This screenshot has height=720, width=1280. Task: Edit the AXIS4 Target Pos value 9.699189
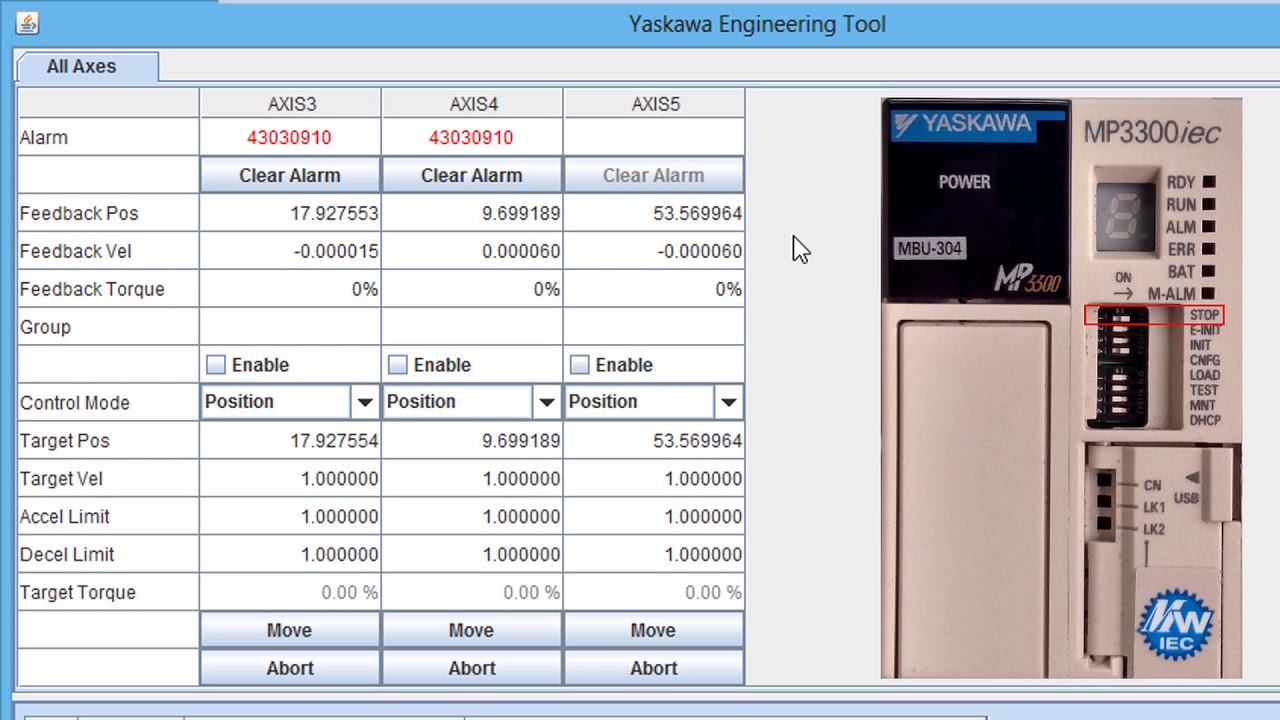[472, 441]
